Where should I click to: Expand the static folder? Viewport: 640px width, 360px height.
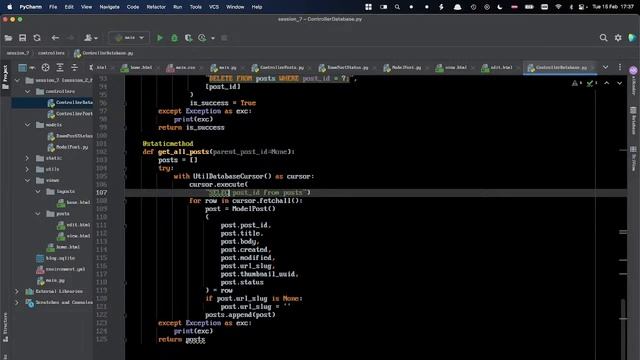click(x=27, y=158)
